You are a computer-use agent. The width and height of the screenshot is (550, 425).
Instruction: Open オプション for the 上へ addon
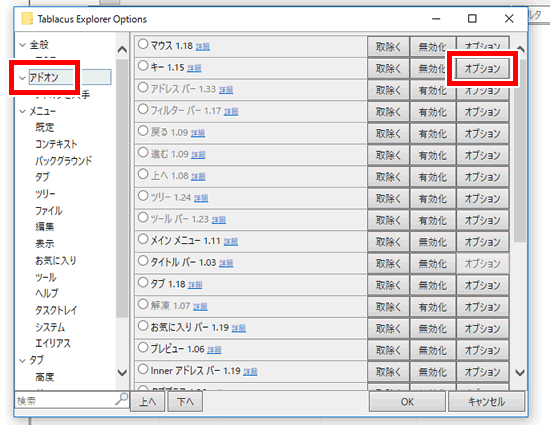pos(482,177)
